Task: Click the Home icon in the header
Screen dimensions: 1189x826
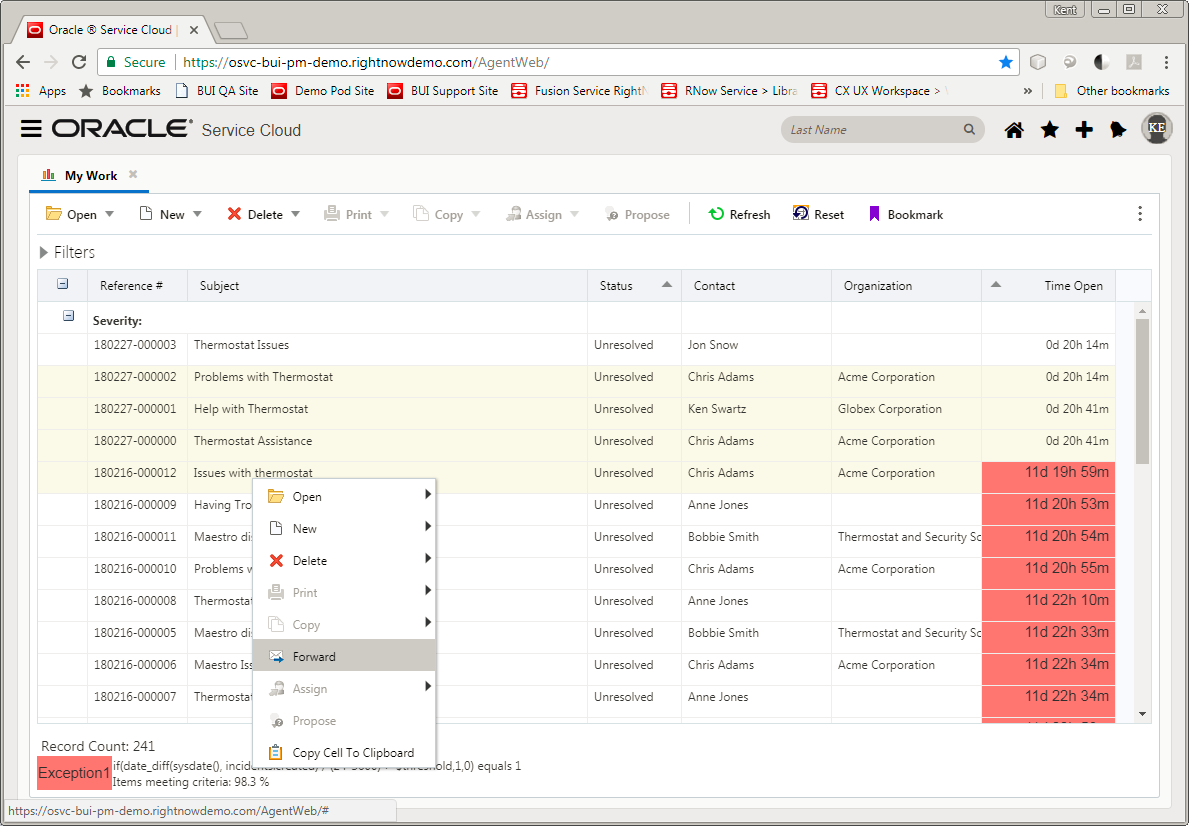Action: click(1014, 129)
